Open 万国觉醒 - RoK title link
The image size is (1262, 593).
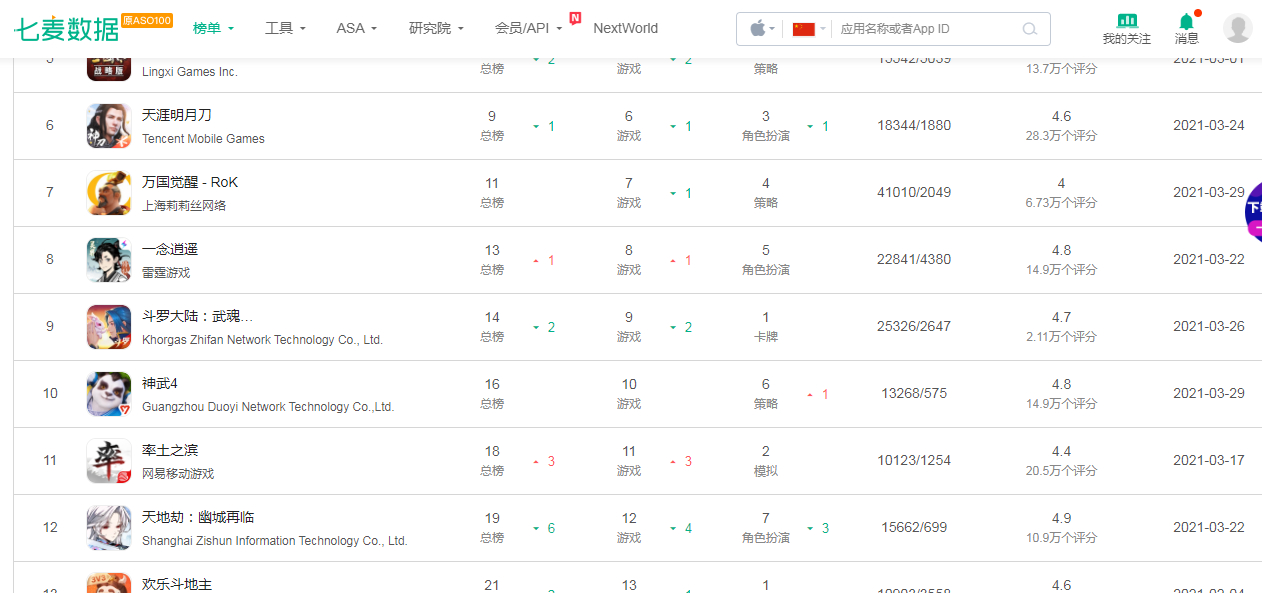(190, 182)
